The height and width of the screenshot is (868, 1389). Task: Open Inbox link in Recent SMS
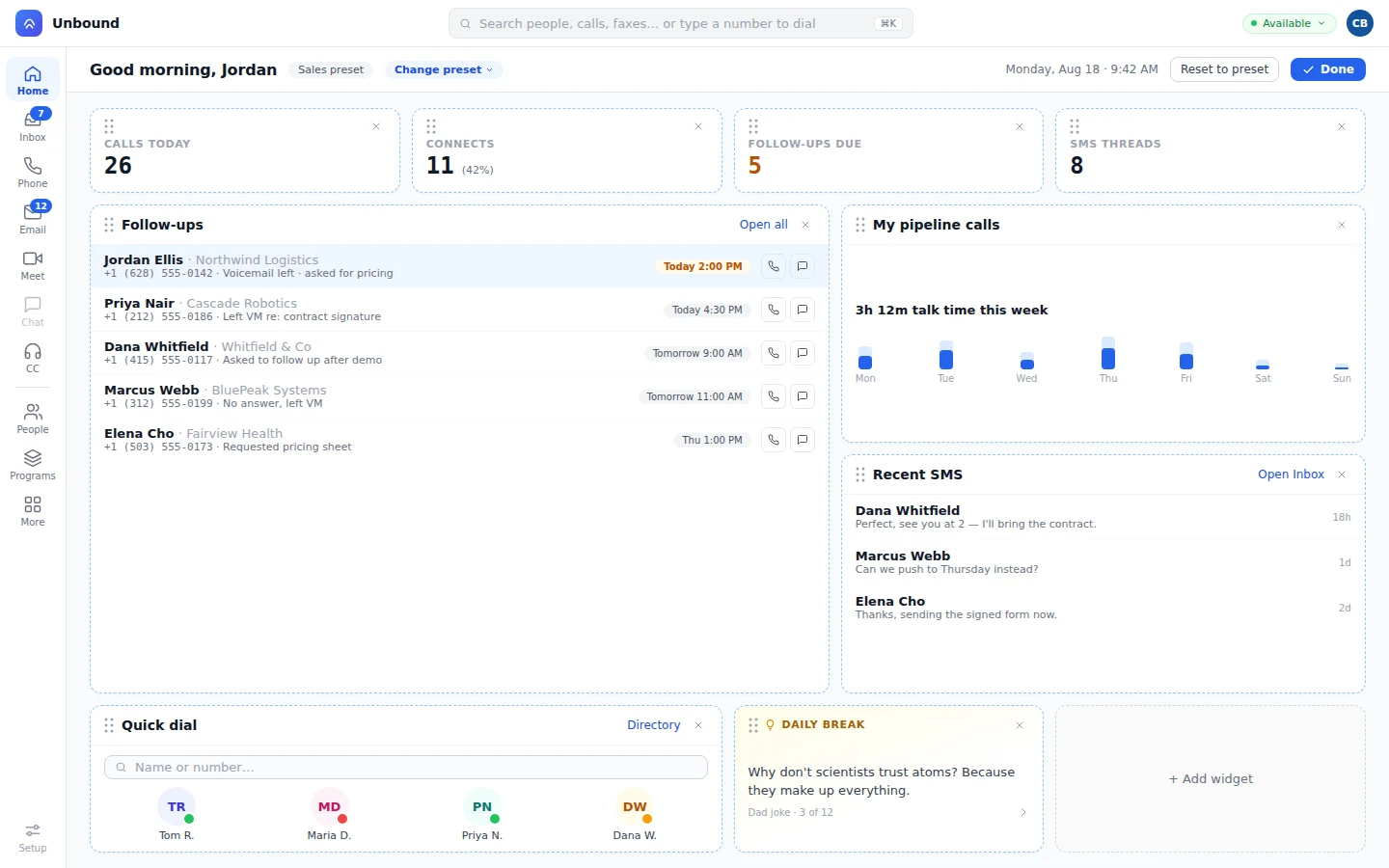coord(1291,475)
